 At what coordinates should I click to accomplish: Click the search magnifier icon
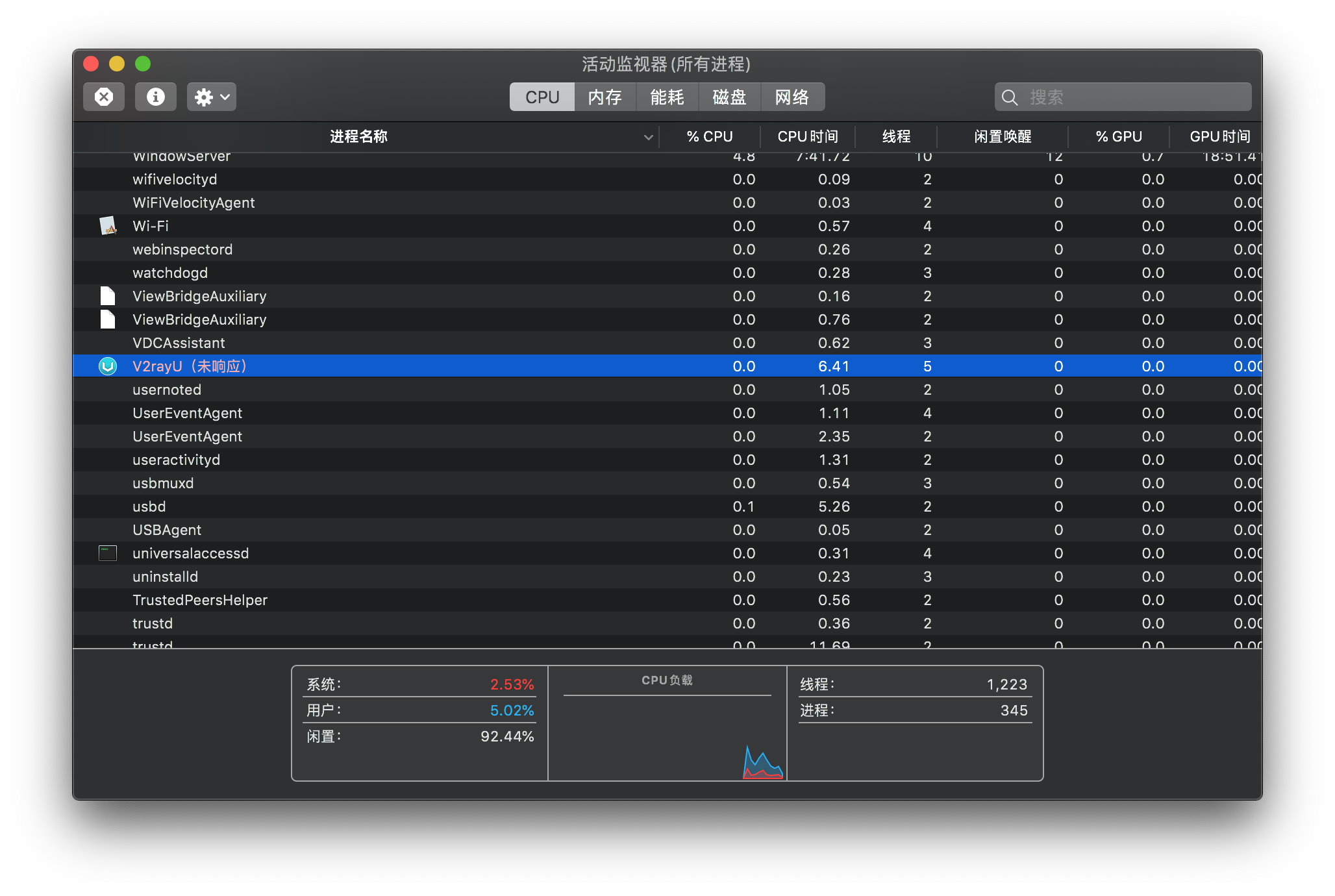[x=1010, y=97]
